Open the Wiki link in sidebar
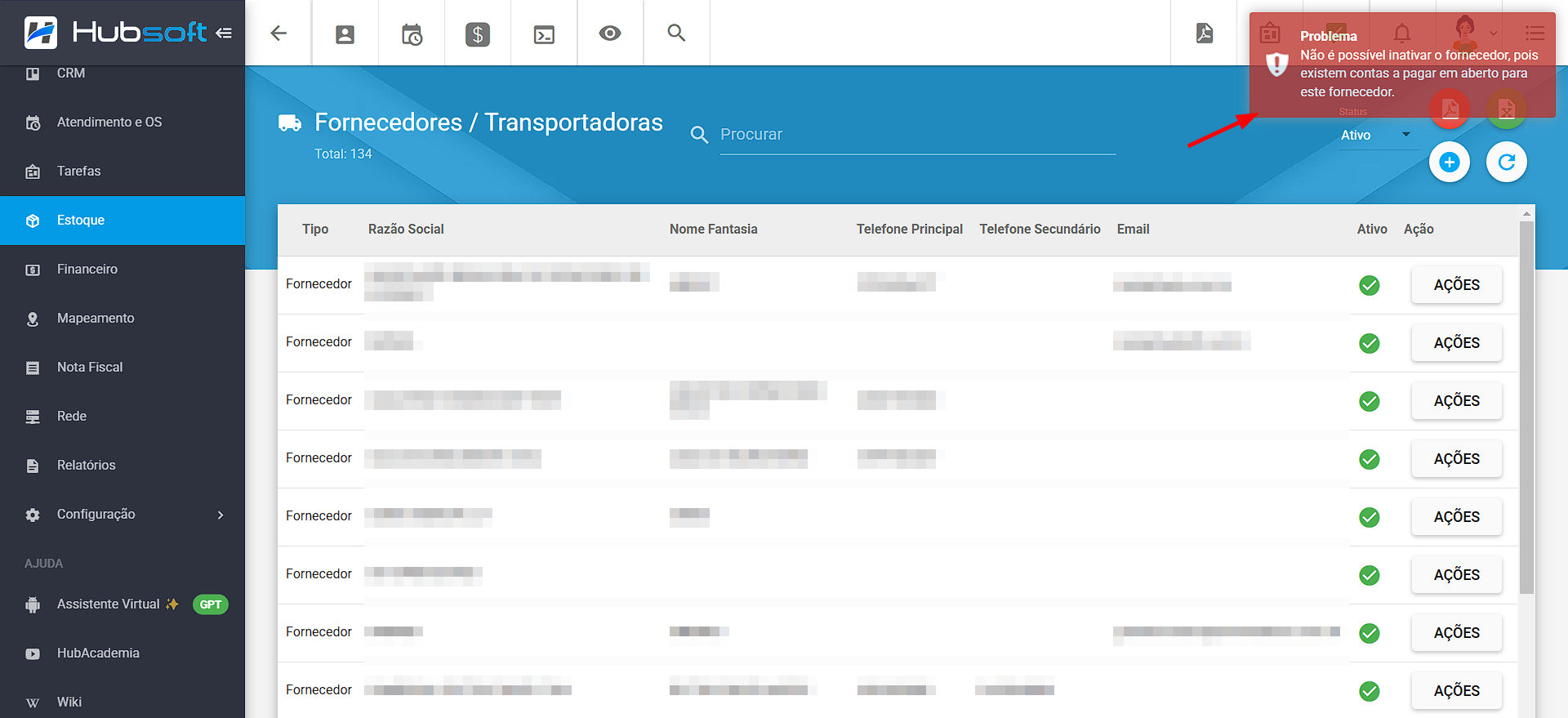 [122, 702]
